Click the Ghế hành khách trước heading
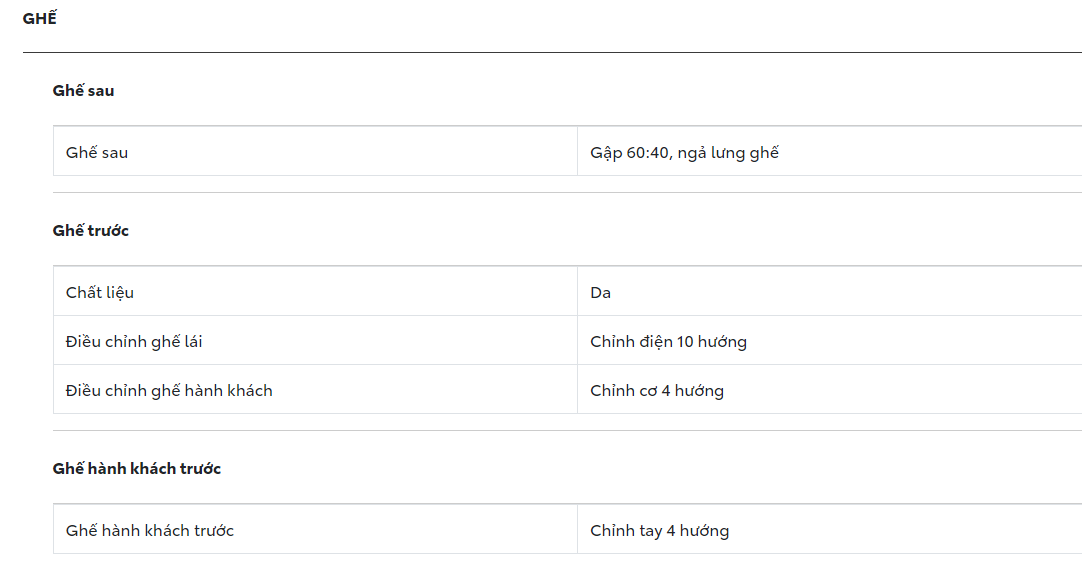 click(136, 469)
